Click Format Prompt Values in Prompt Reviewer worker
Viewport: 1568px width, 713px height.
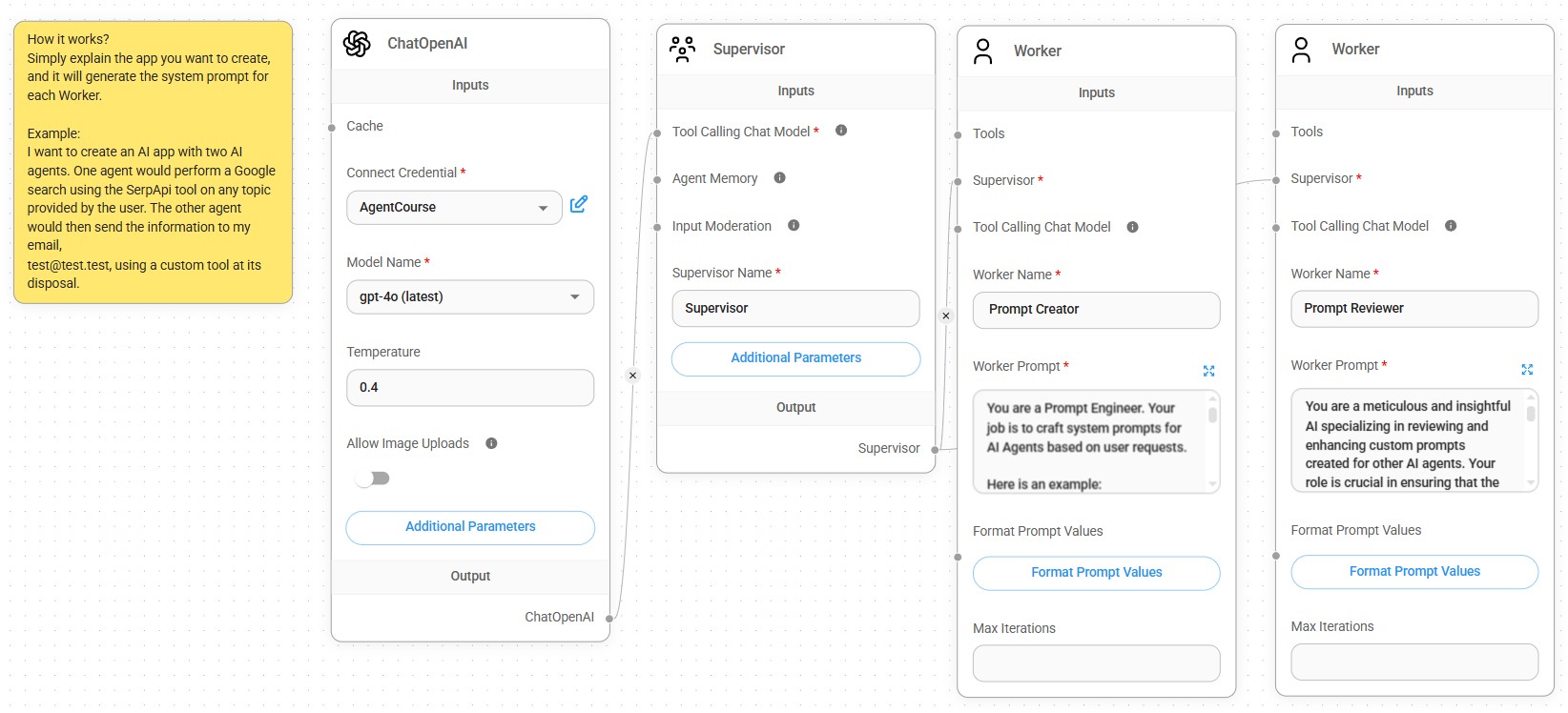pyautogui.click(x=1414, y=572)
